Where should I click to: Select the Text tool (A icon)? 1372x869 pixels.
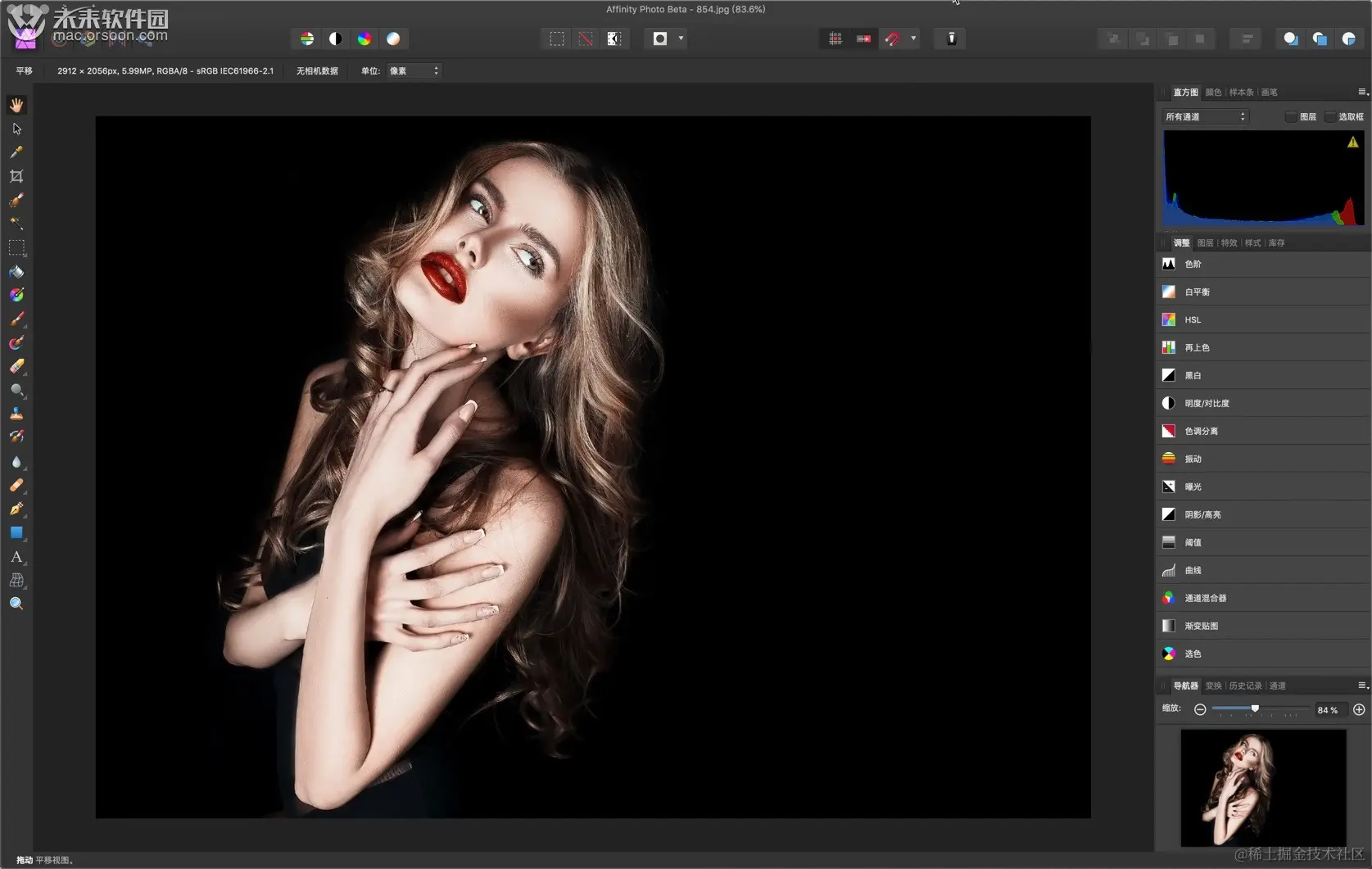click(x=16, y=557)
